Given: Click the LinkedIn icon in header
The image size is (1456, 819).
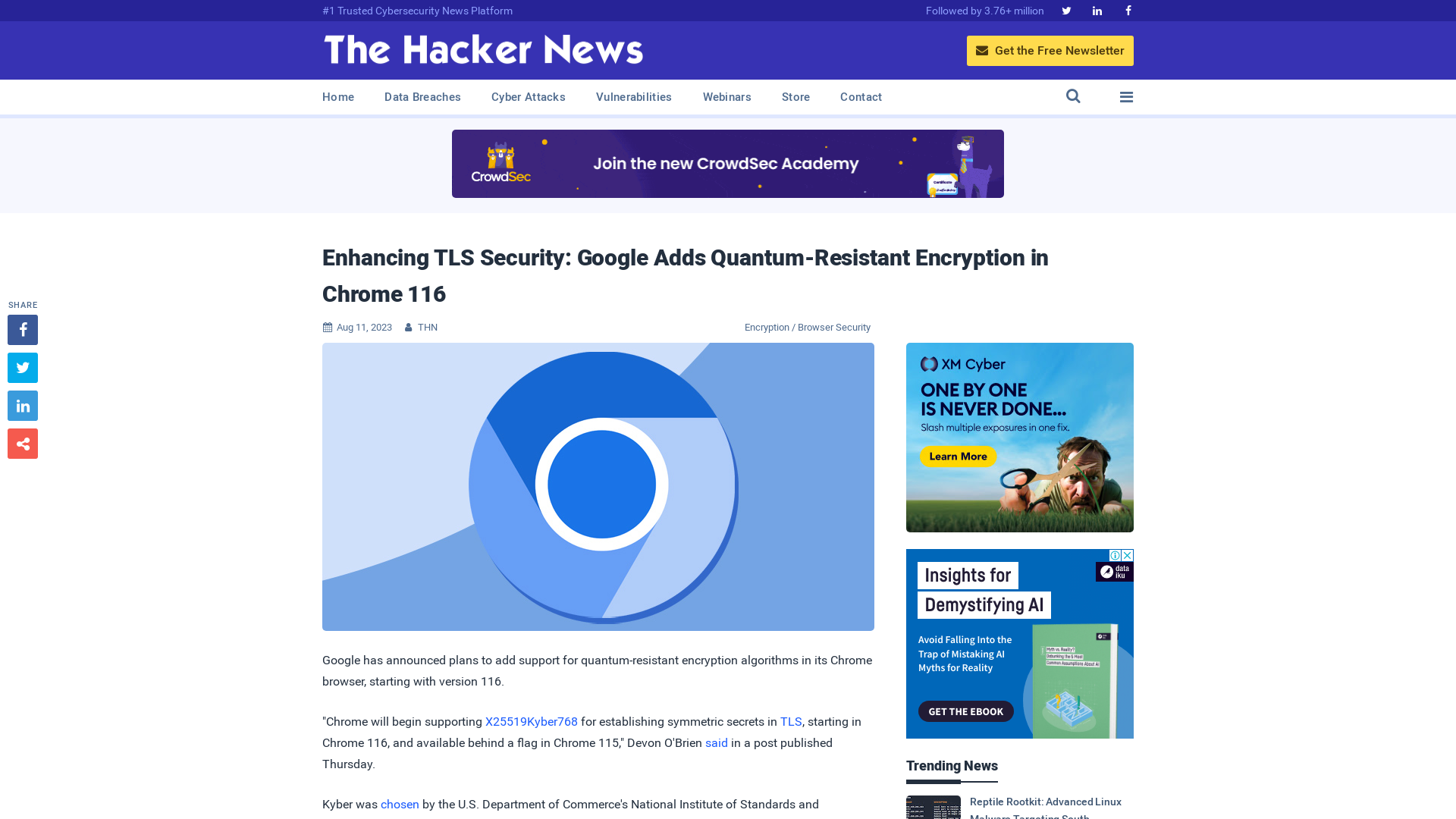Looking at the screenshot, I should (x=1097, y=10).
